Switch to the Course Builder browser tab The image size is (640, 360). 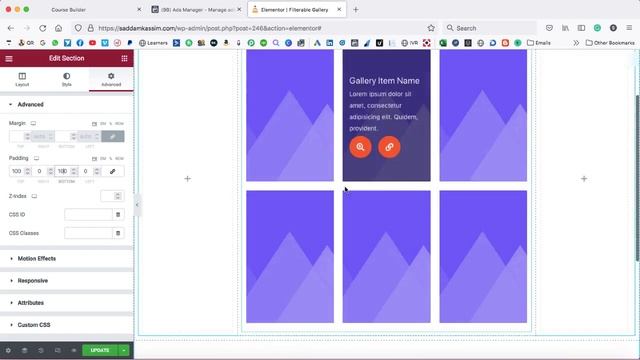(x=69, y=9)
